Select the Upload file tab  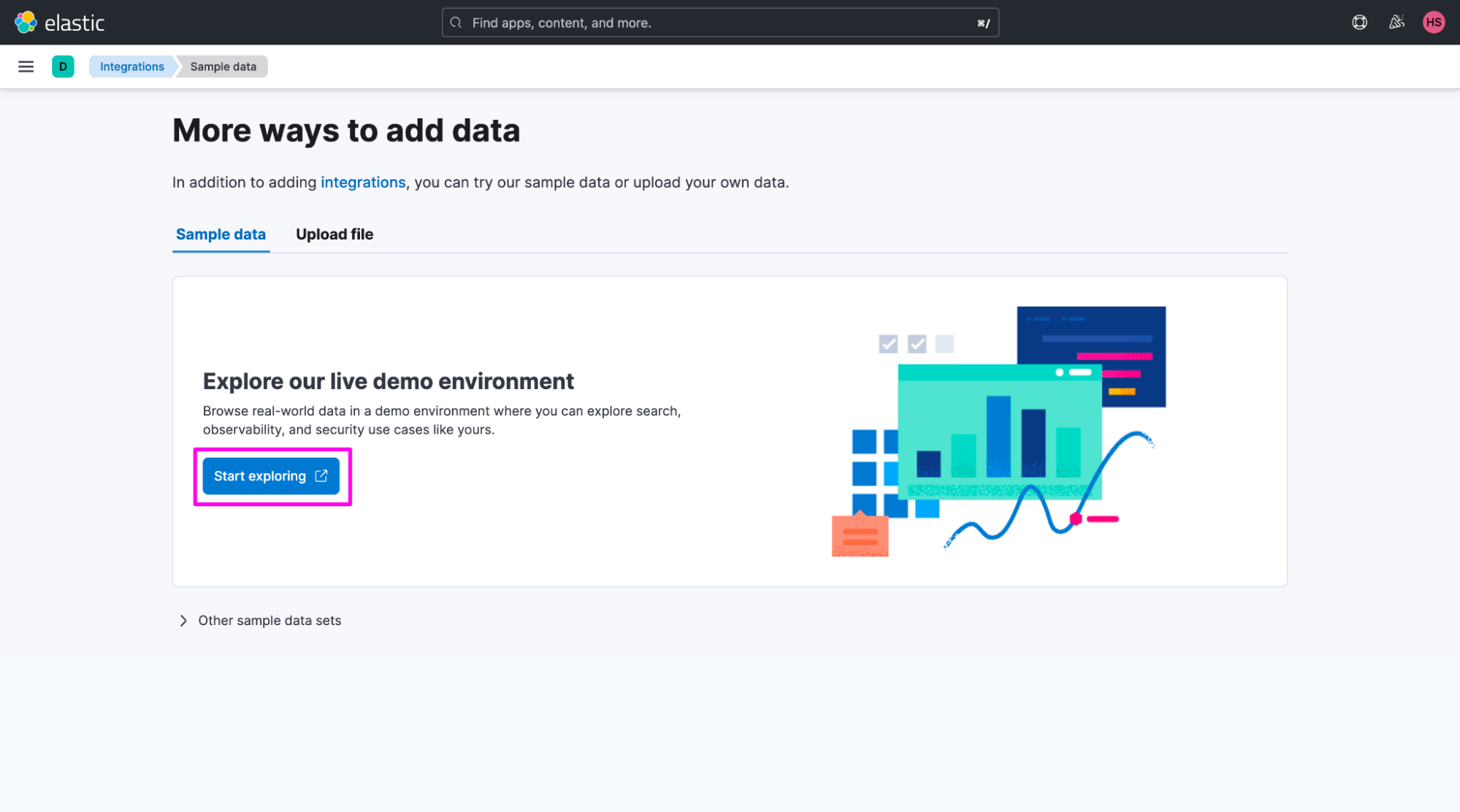[x=334, y=233]
